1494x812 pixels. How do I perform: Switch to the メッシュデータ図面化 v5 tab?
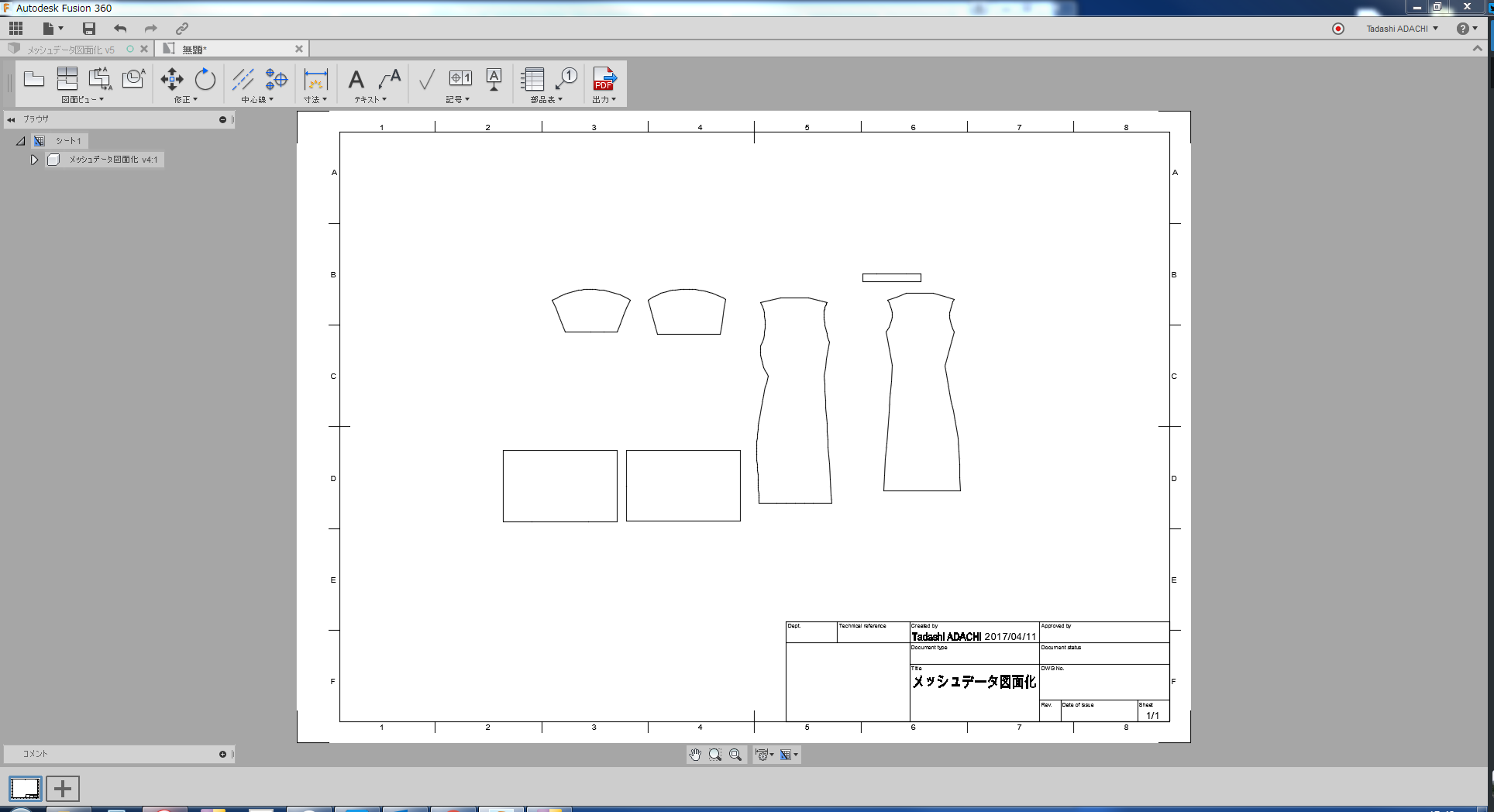[71, 50]
